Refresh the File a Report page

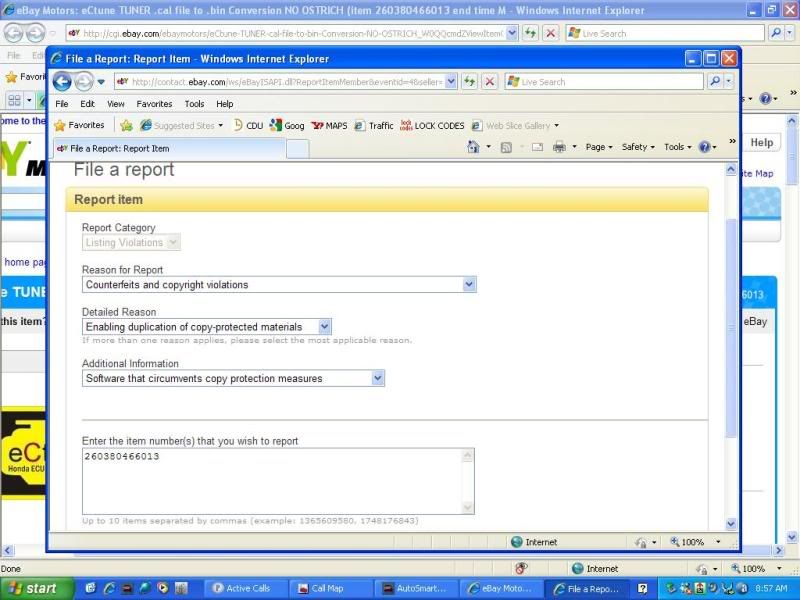click(469, 82)
